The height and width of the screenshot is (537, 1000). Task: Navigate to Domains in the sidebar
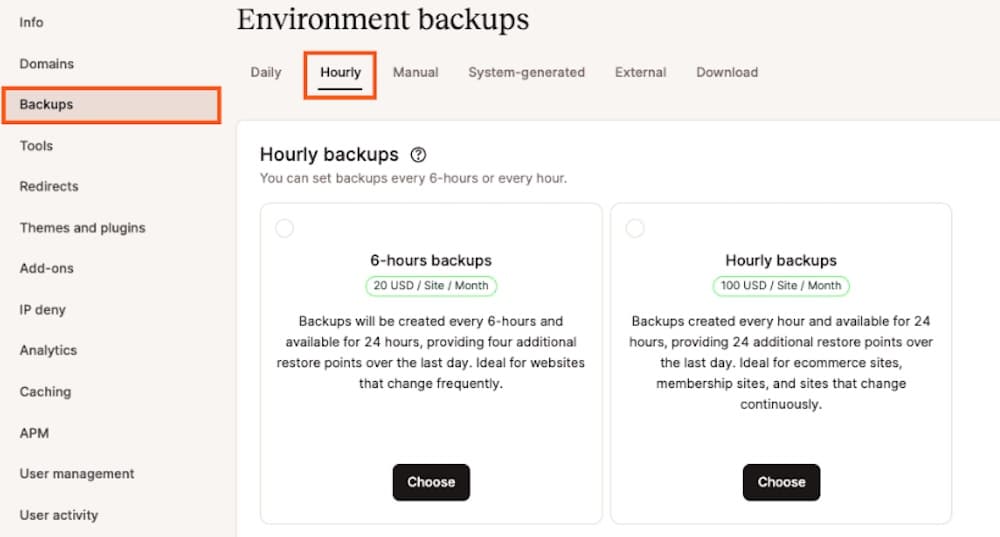tap(47, 64)
